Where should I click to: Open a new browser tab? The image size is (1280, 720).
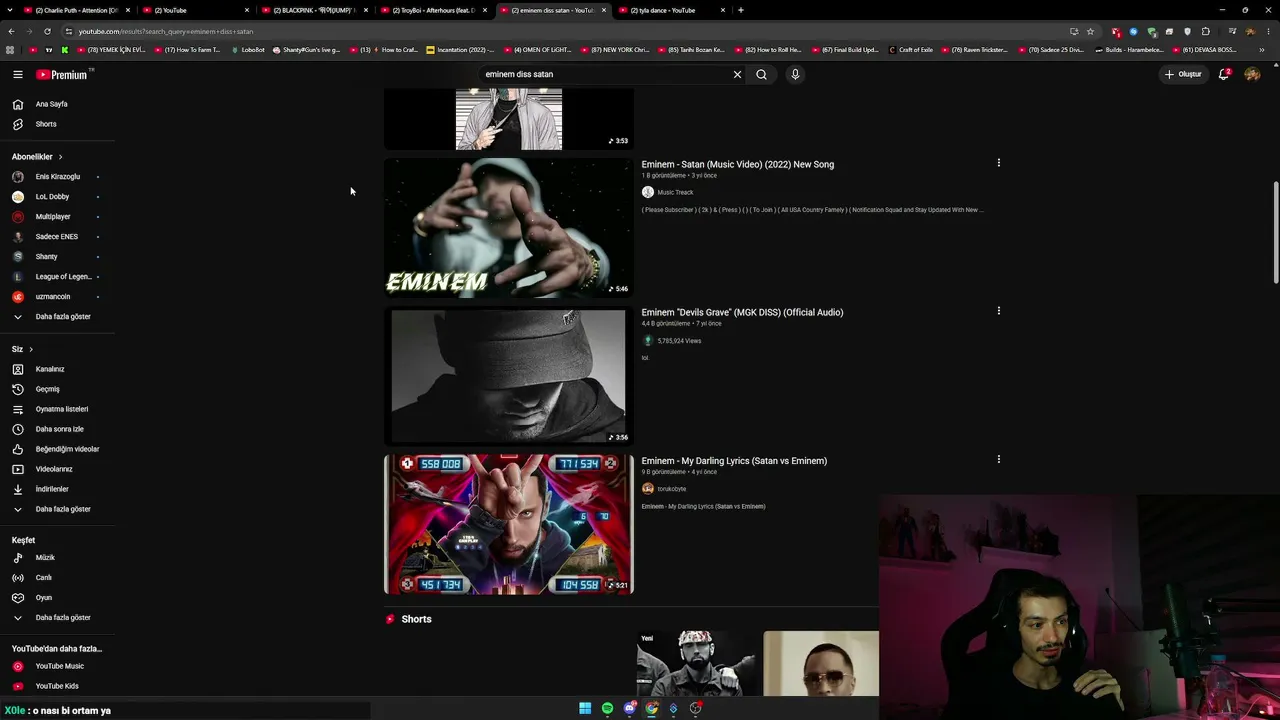[740, 10]
